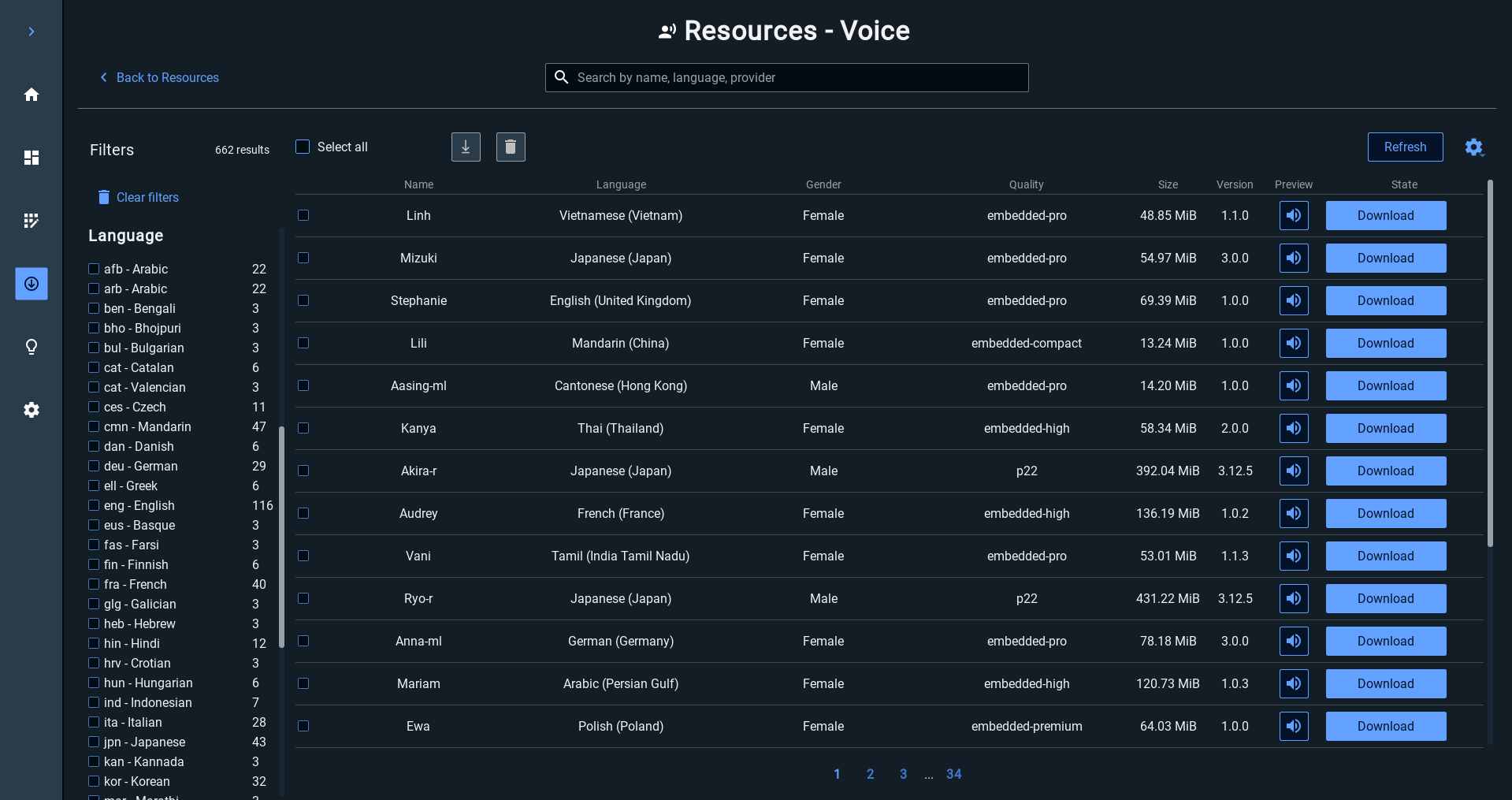
Task: Open the dashboard grid sidebar icon
Action: pos(32,158)
